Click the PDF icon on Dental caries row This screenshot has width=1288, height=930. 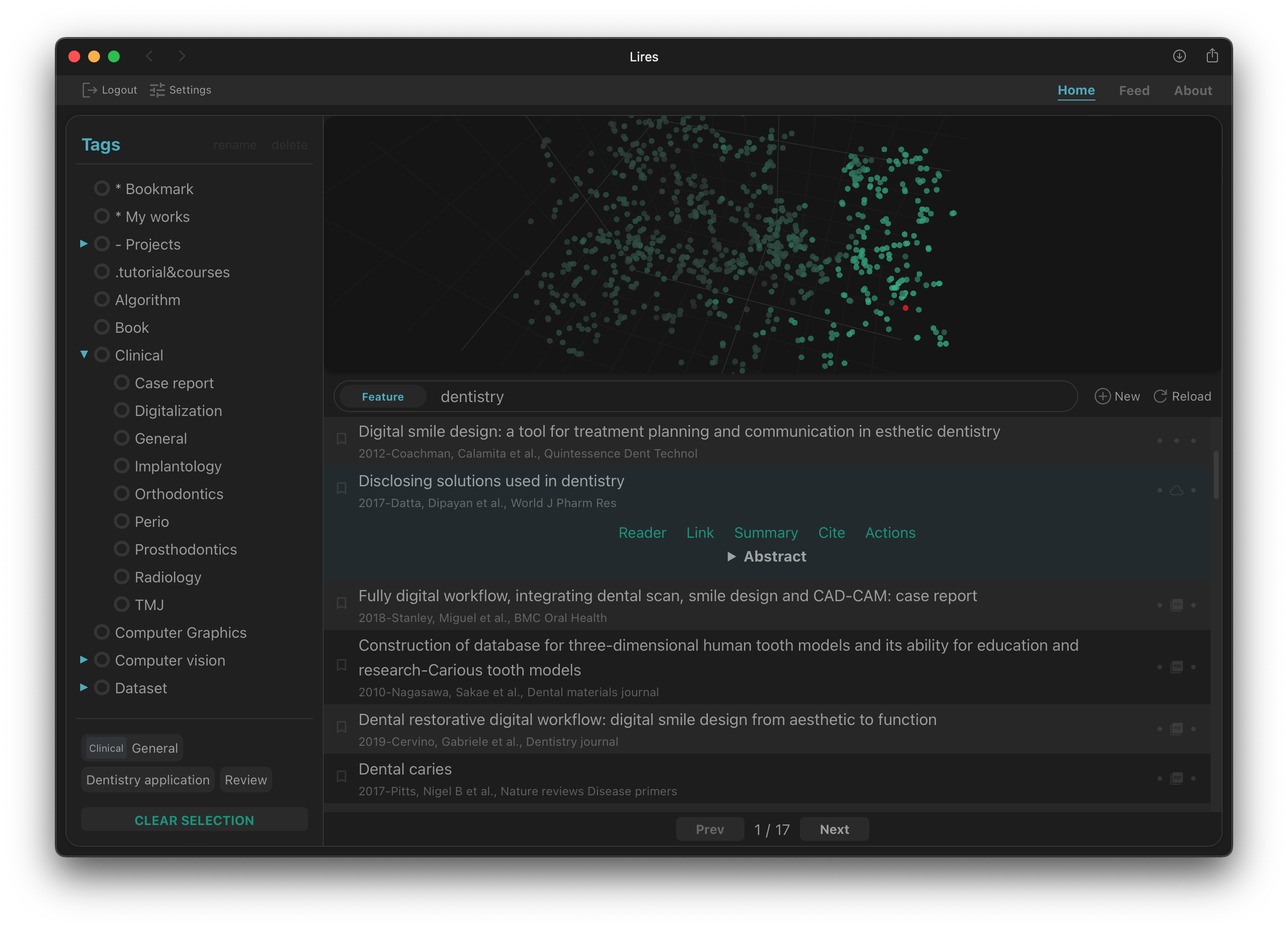click(1176, 778)
